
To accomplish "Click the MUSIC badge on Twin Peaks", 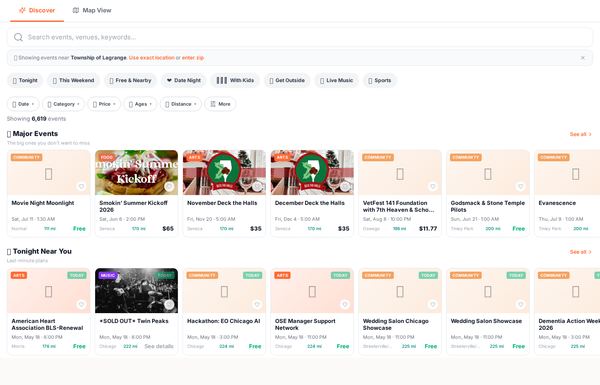I will [x=108, y=275].
